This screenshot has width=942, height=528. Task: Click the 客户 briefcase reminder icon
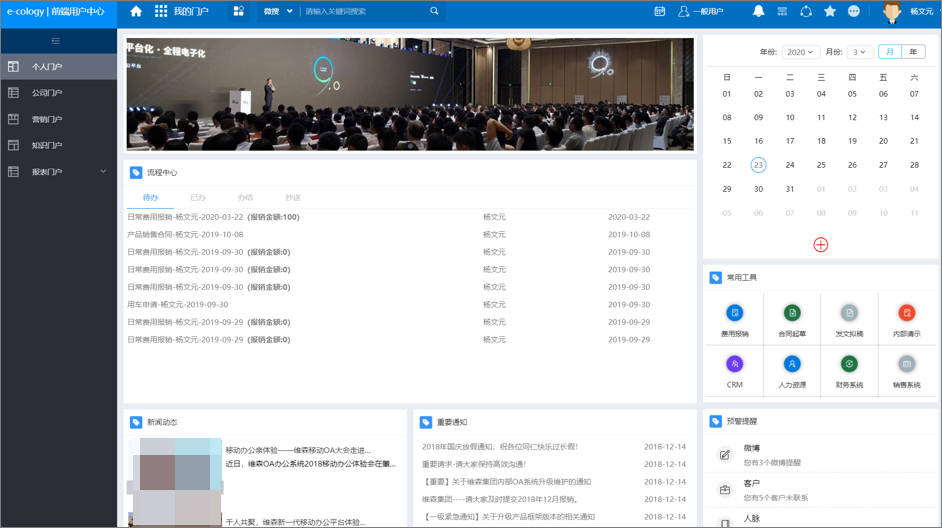[x=725, y=490]
